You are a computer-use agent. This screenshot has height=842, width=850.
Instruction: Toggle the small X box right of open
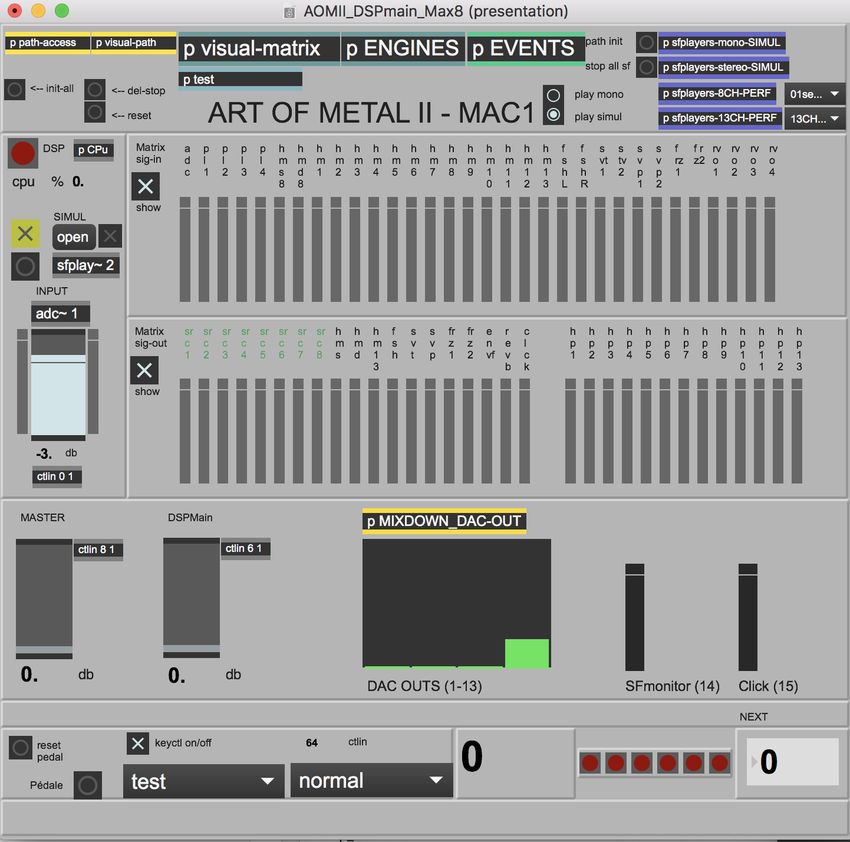point(110,236)
